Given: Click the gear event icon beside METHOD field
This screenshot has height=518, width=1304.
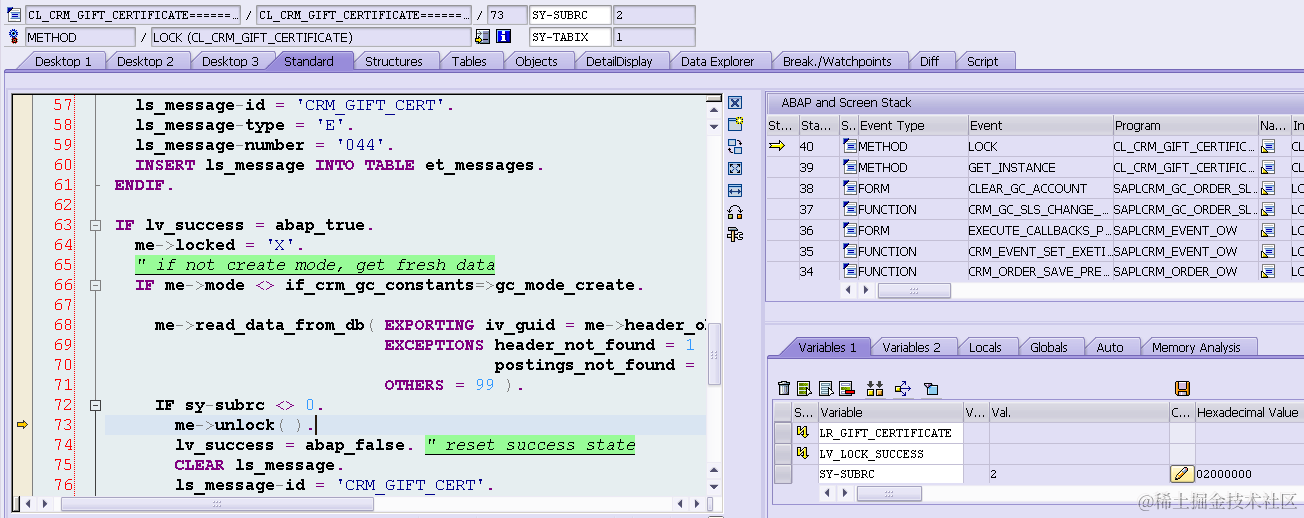Looking at the screenshot, I should [14, 37].
